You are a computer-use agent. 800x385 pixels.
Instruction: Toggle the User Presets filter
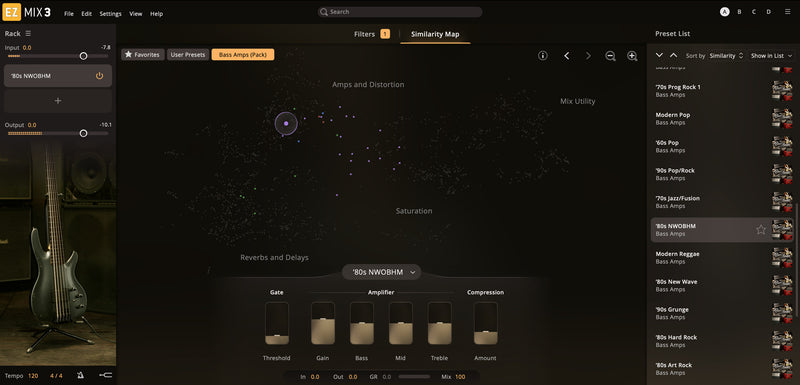pyautogui.click(x=188, y=55)
